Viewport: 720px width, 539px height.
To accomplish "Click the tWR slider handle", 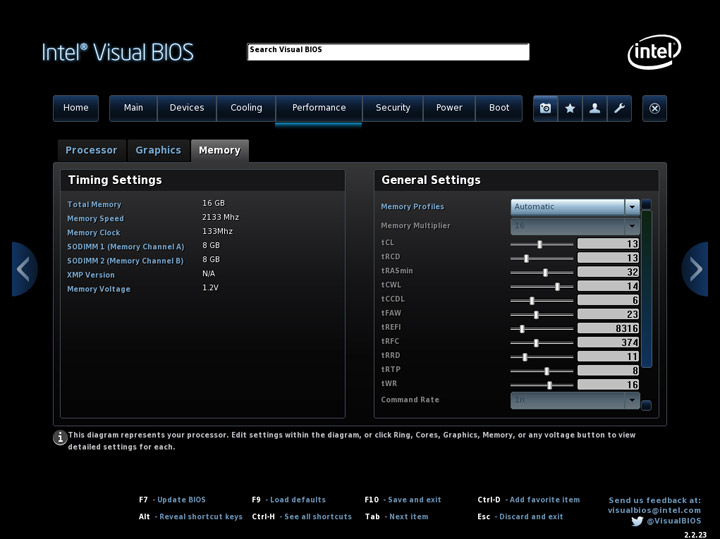I will pyautogui.click(x=549, y=385).
